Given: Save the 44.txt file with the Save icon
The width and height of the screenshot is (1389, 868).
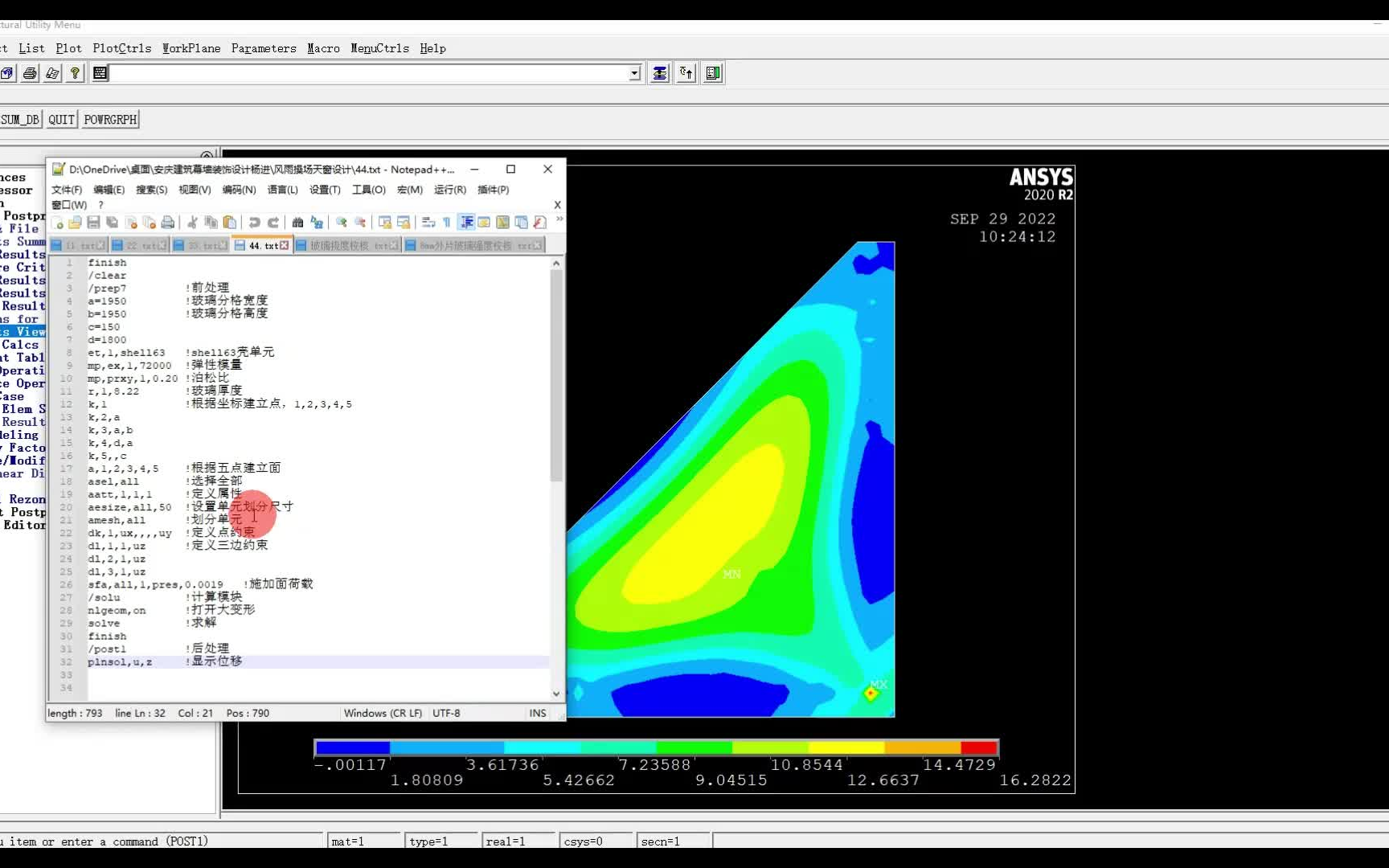Looking at the screenshot, I should 93,222.
